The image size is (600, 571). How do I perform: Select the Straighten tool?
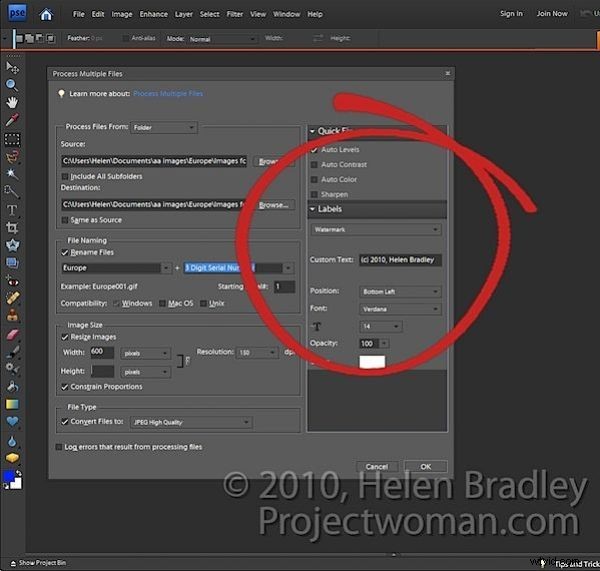pos(12,263)
